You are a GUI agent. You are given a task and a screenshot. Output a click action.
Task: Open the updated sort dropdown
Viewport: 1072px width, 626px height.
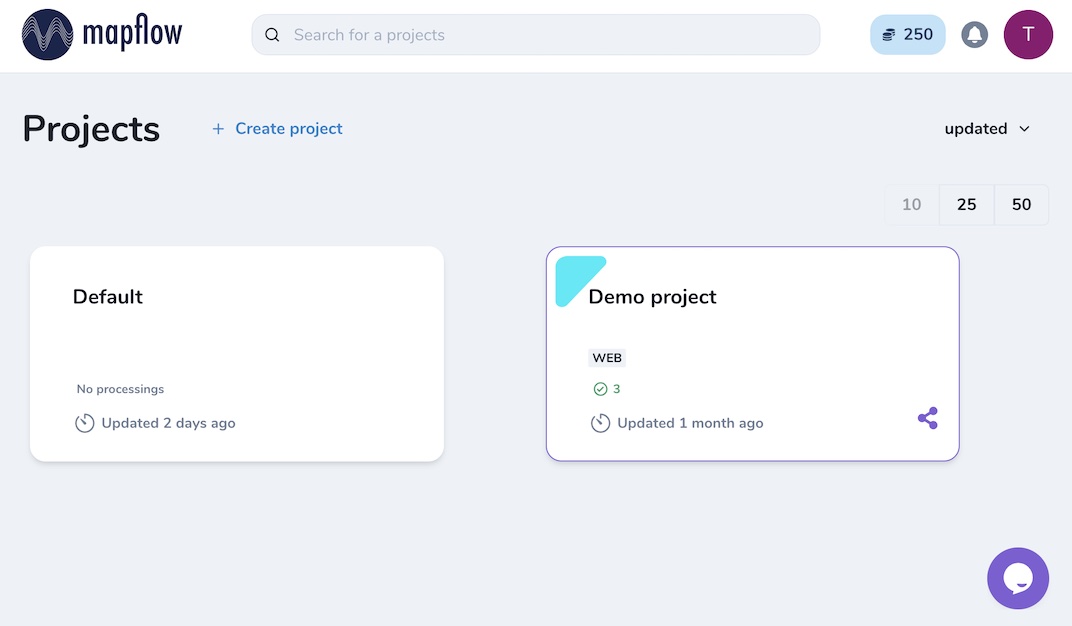tap(976, 128)
